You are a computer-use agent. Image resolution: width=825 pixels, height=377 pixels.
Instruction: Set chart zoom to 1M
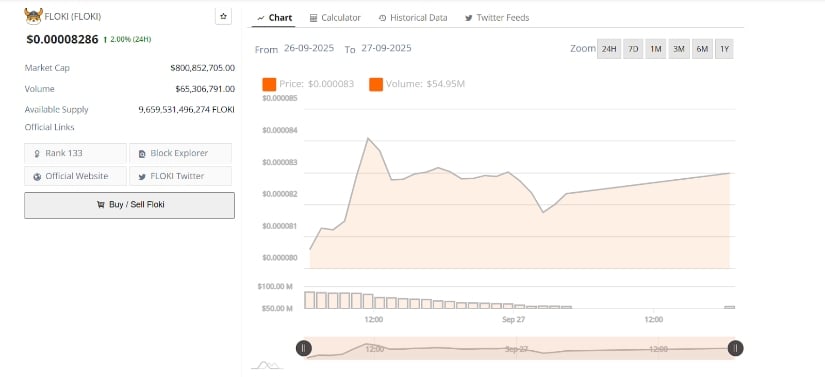click(x=656, y=49)
